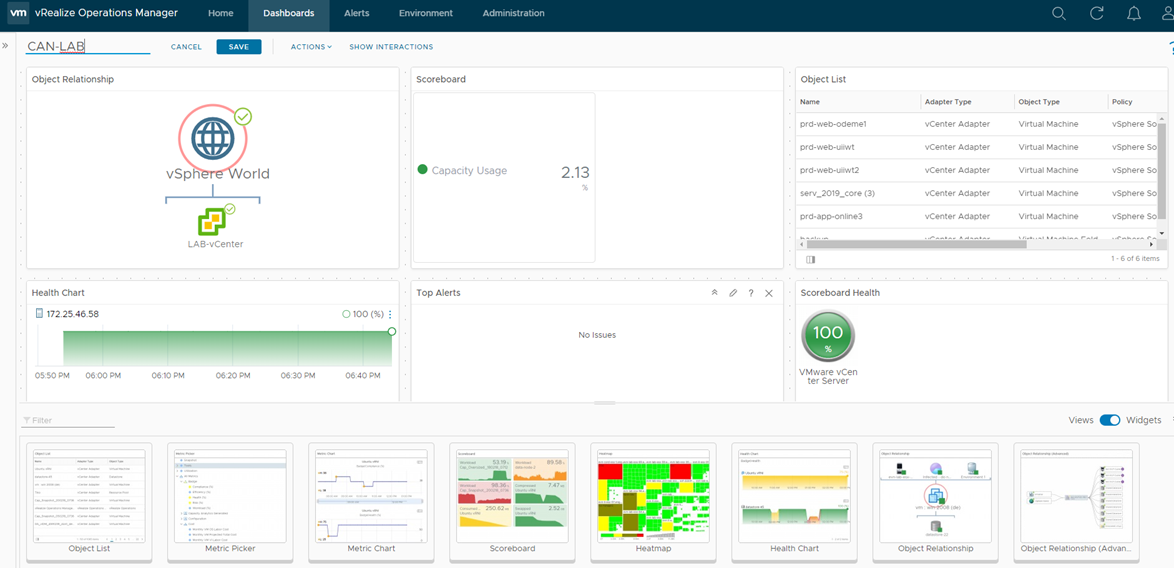The width and height of the screenshot is (1174, 568).
Task: Open the notifications bell icon
Action: pyautogui.click(x=1134, y=13)
